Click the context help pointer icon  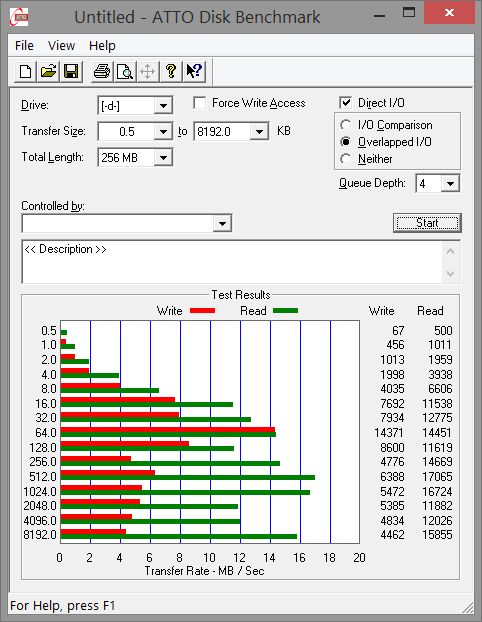point(194,72)
